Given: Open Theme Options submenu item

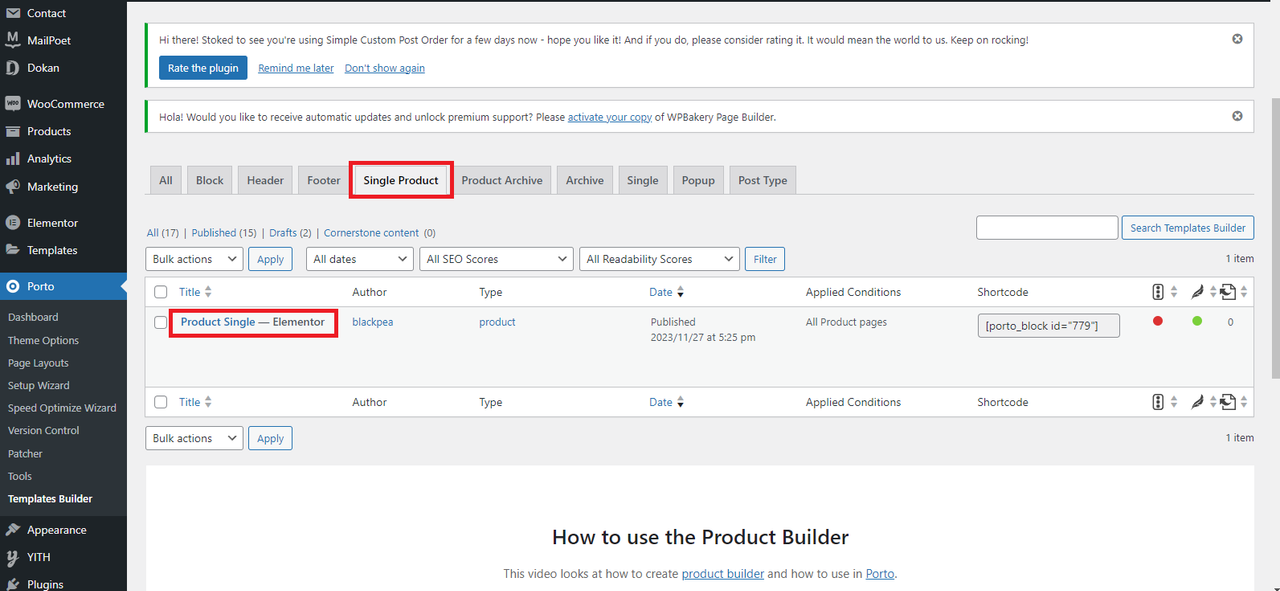Looking at the screenshot, I should click(x=43, y=340).
